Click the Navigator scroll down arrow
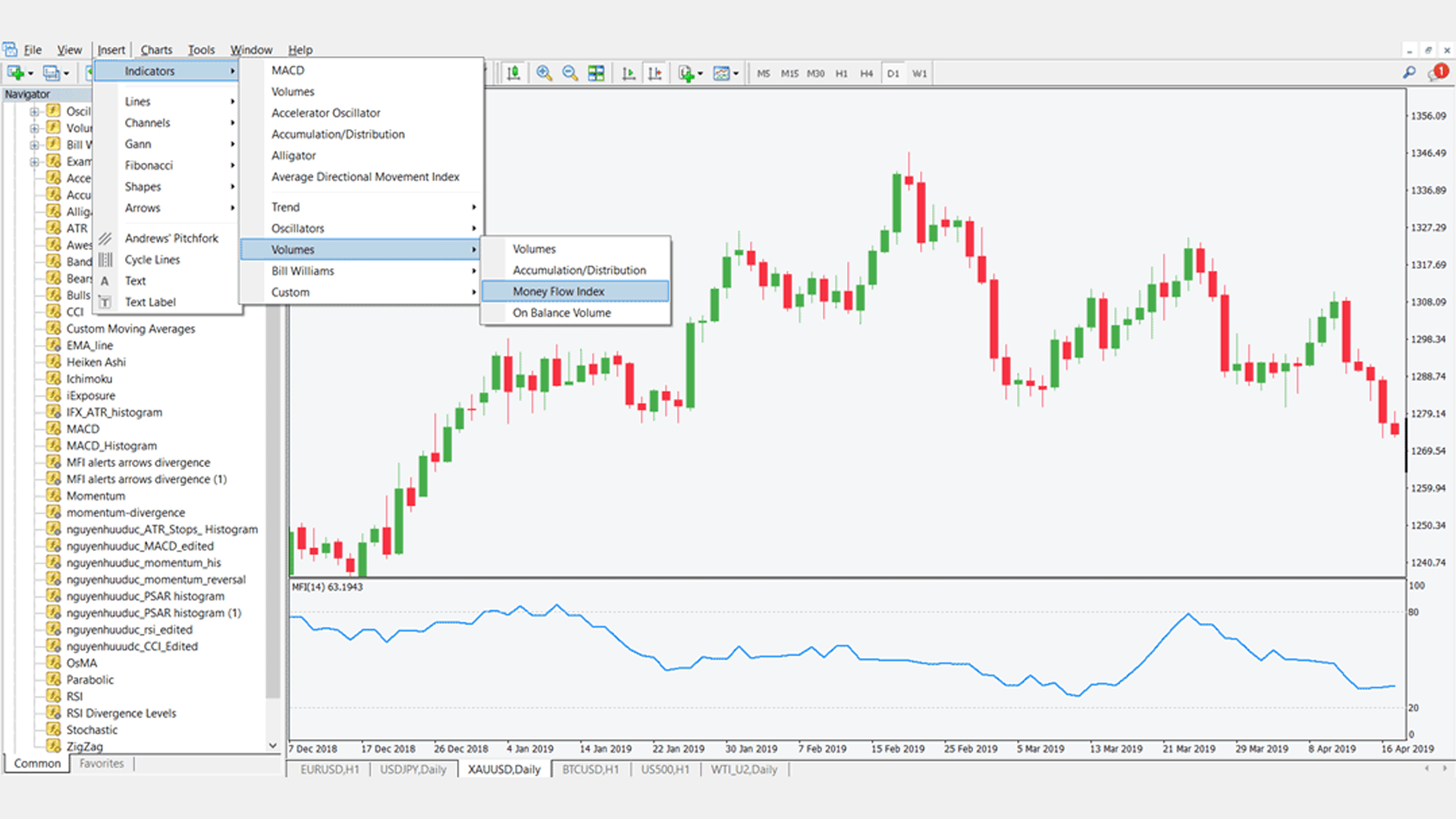 pyautogui.click(x=273, y=745)
